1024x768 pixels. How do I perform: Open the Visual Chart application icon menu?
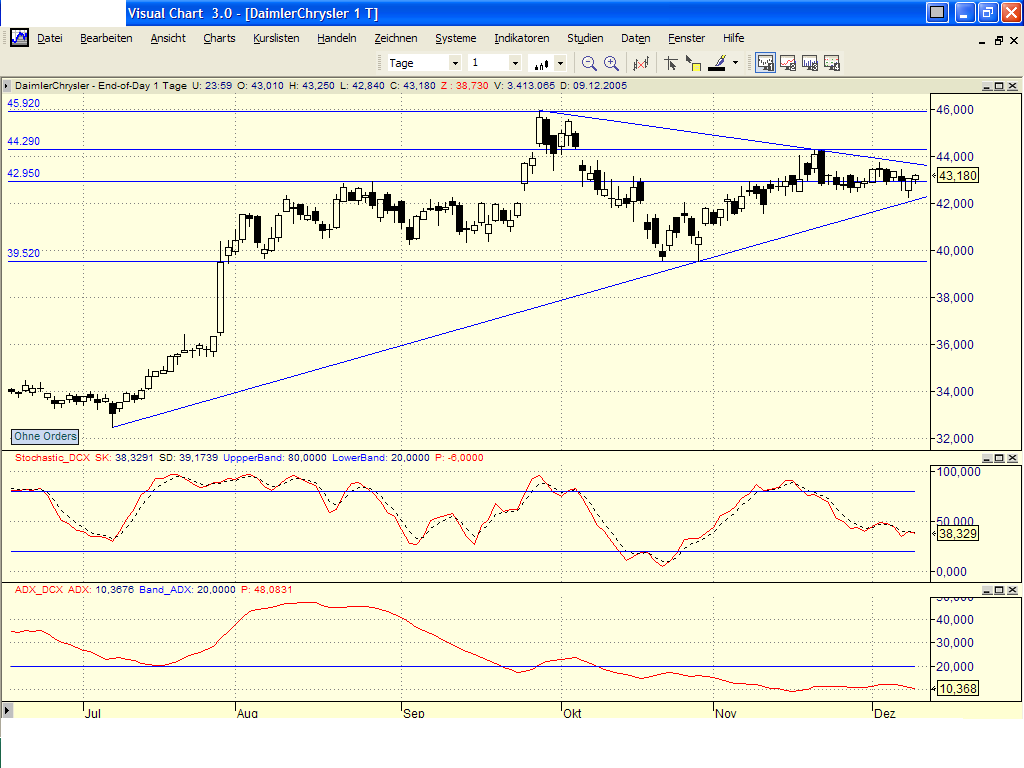[18, 38]
